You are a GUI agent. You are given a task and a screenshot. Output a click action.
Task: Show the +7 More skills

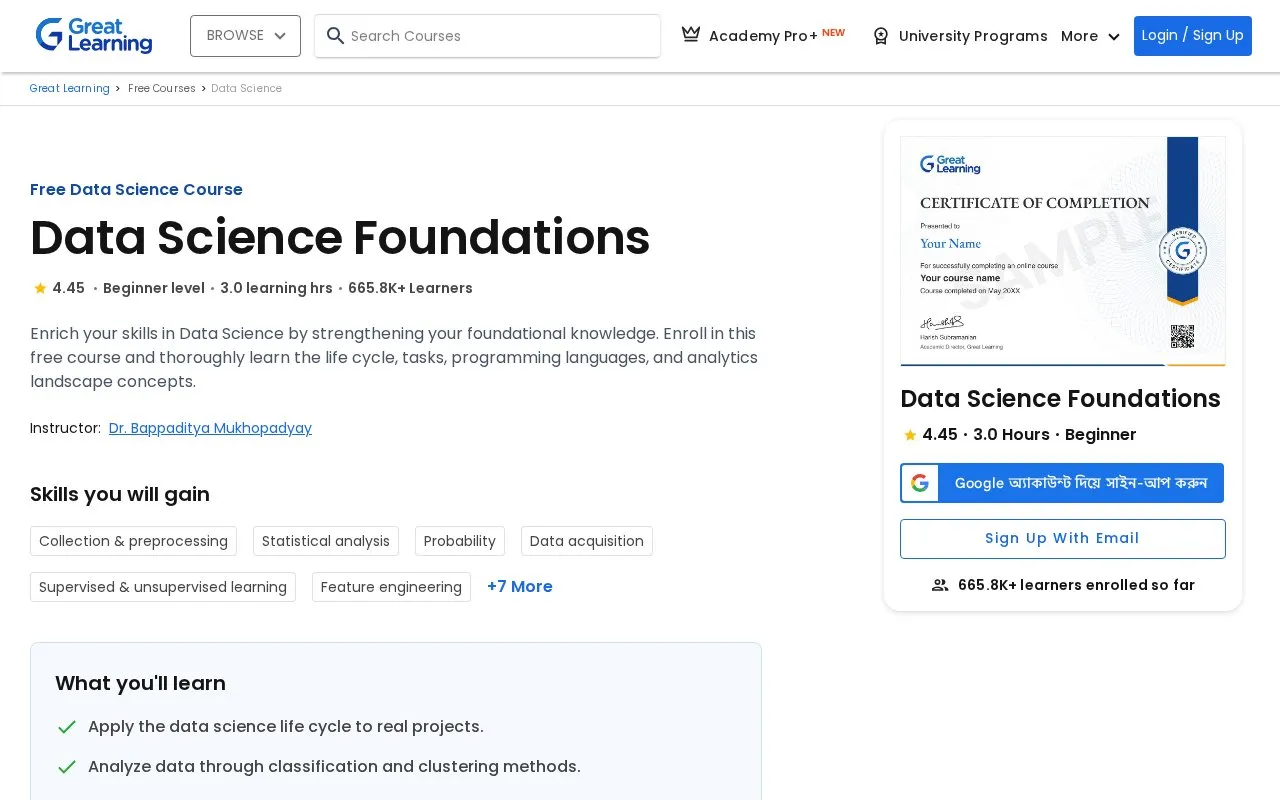519,587
